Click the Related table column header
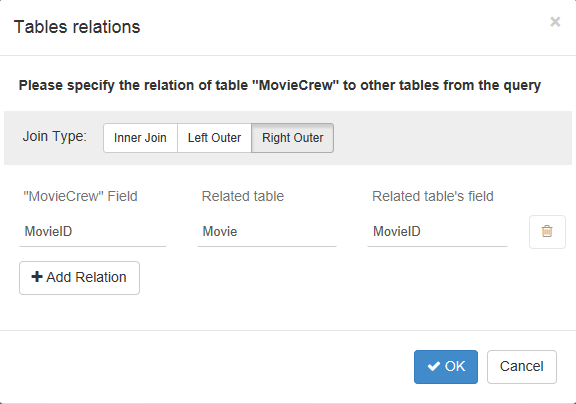Viewport: 576px width, 404px height. point(243,196)
